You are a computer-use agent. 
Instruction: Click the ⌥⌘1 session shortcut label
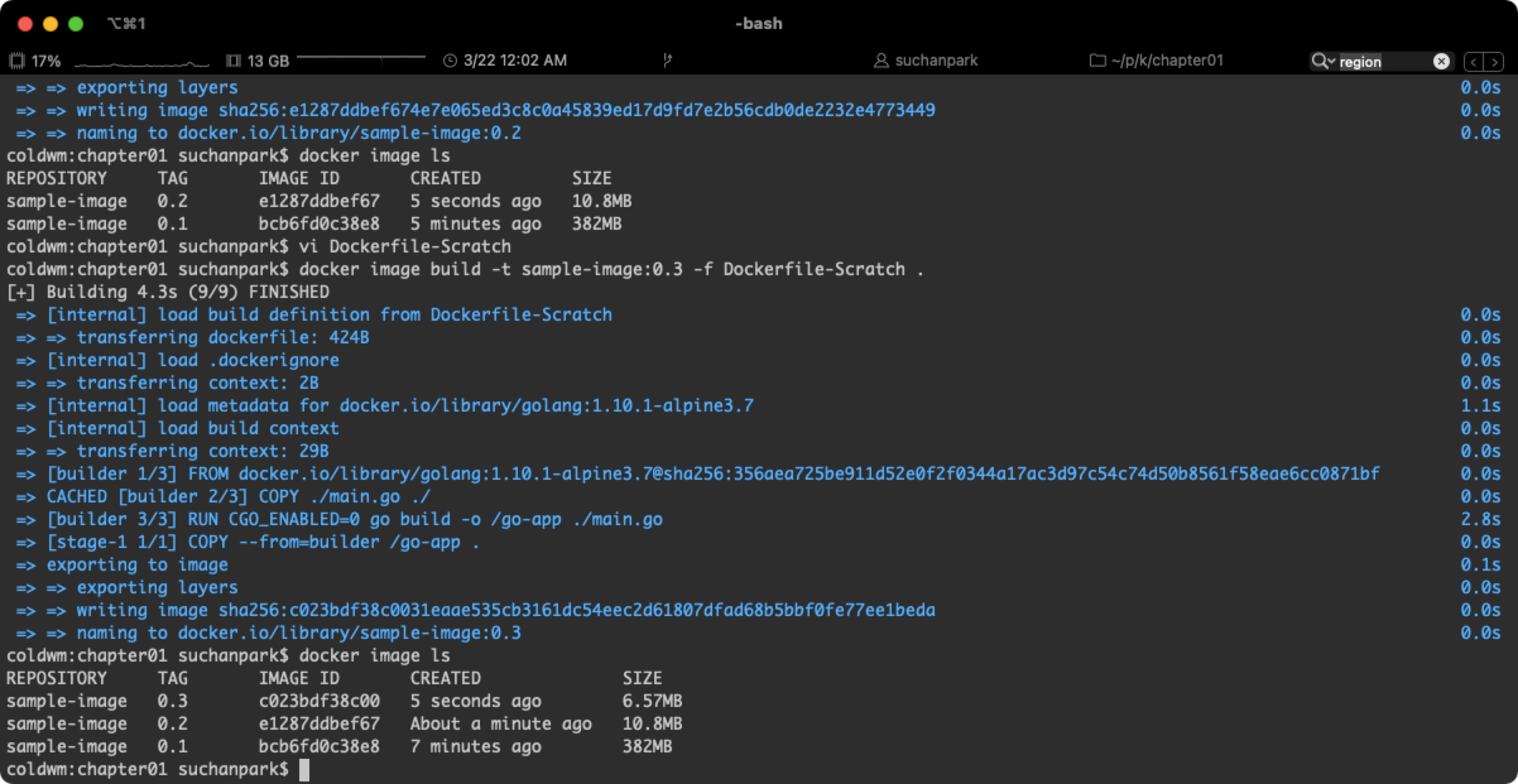pos(126,24)
